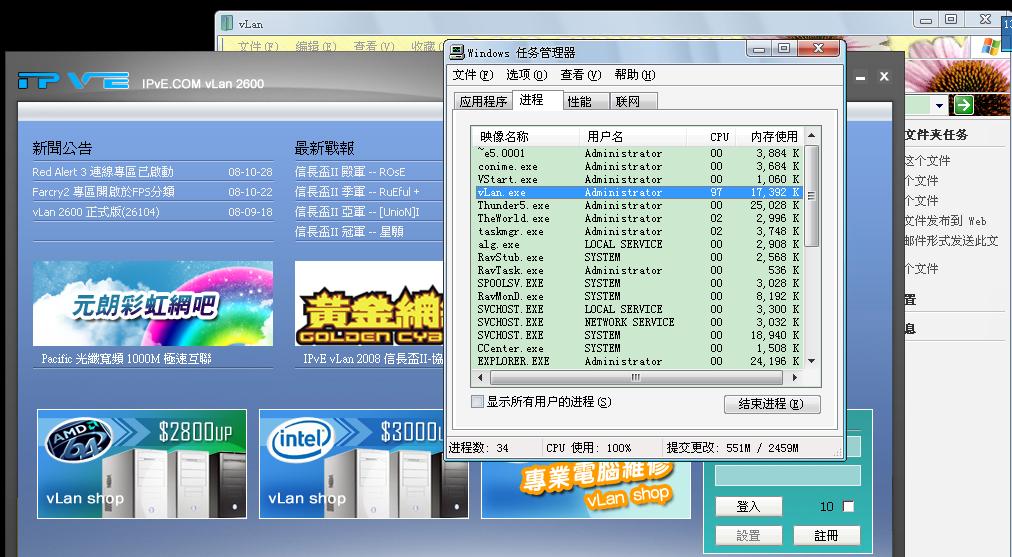1012x557 pixels.
Task: Select the vLan.exe process row
Action: click(638, 192)
